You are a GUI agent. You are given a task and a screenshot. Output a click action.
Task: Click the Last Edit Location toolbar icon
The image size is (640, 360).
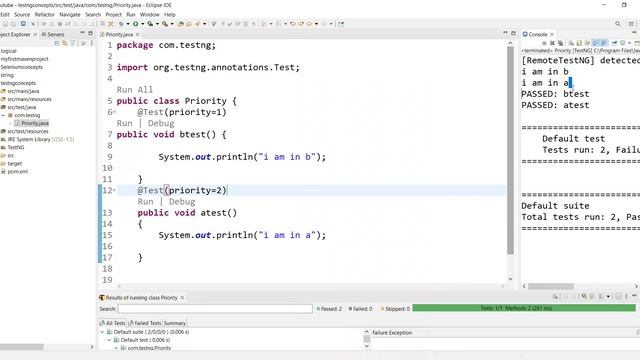[293, 24]
